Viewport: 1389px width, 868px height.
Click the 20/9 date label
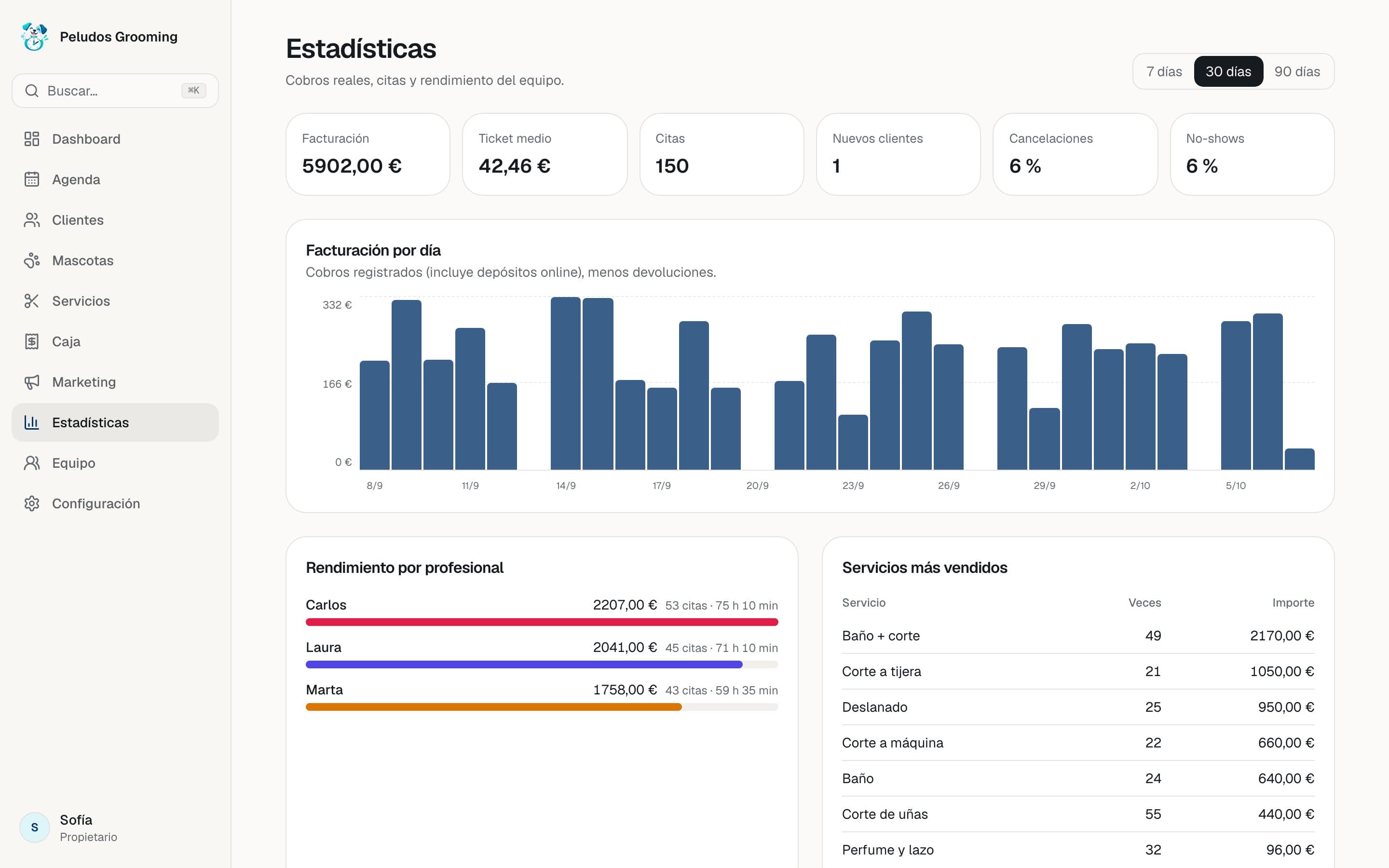[757, 486]
